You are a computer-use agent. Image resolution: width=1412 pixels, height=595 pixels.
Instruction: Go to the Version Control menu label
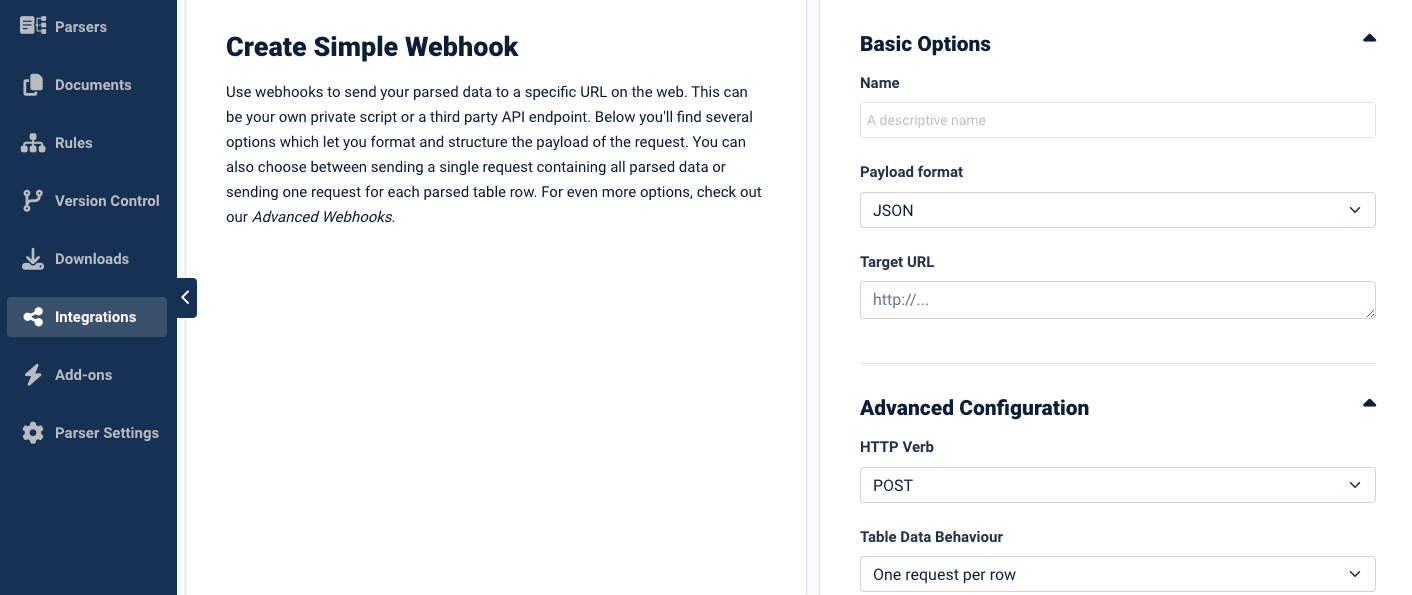(x=107, y=201)
